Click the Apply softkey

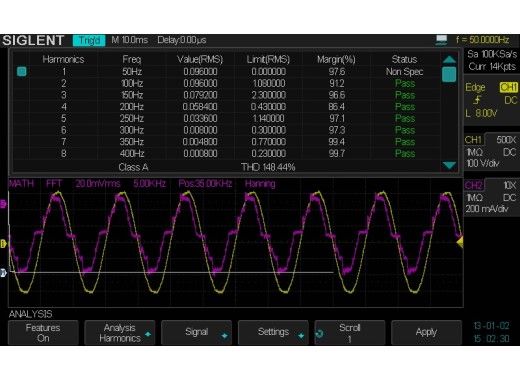click(426, 332)
